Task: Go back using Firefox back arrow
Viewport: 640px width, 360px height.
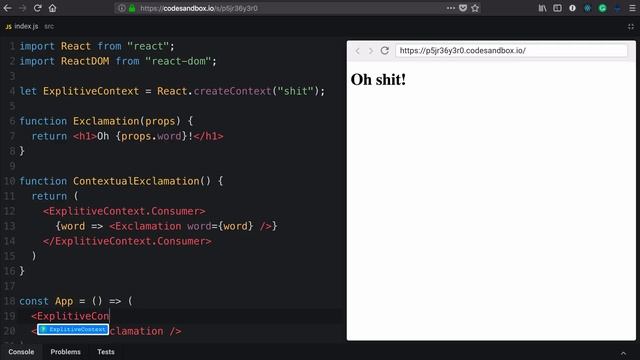Action: coord(7,8)
